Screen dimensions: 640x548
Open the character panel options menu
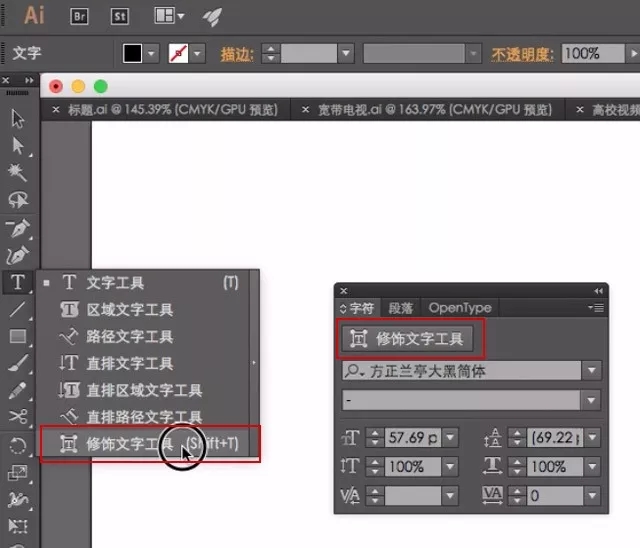[596, 308]
